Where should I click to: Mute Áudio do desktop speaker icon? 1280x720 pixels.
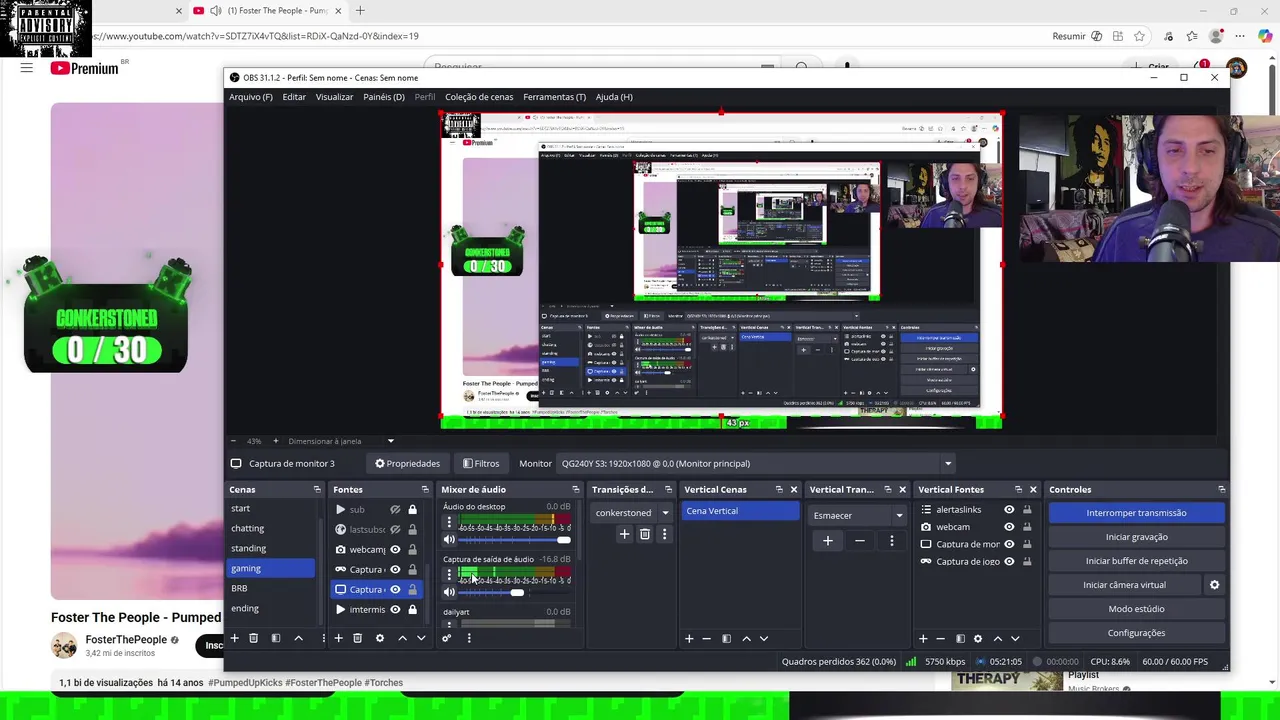(x=449, y=540)
